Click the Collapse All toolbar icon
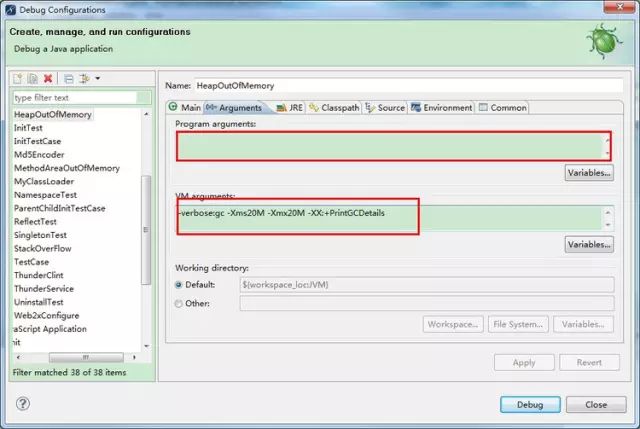640x429 pixels. (x=69, y=78)
